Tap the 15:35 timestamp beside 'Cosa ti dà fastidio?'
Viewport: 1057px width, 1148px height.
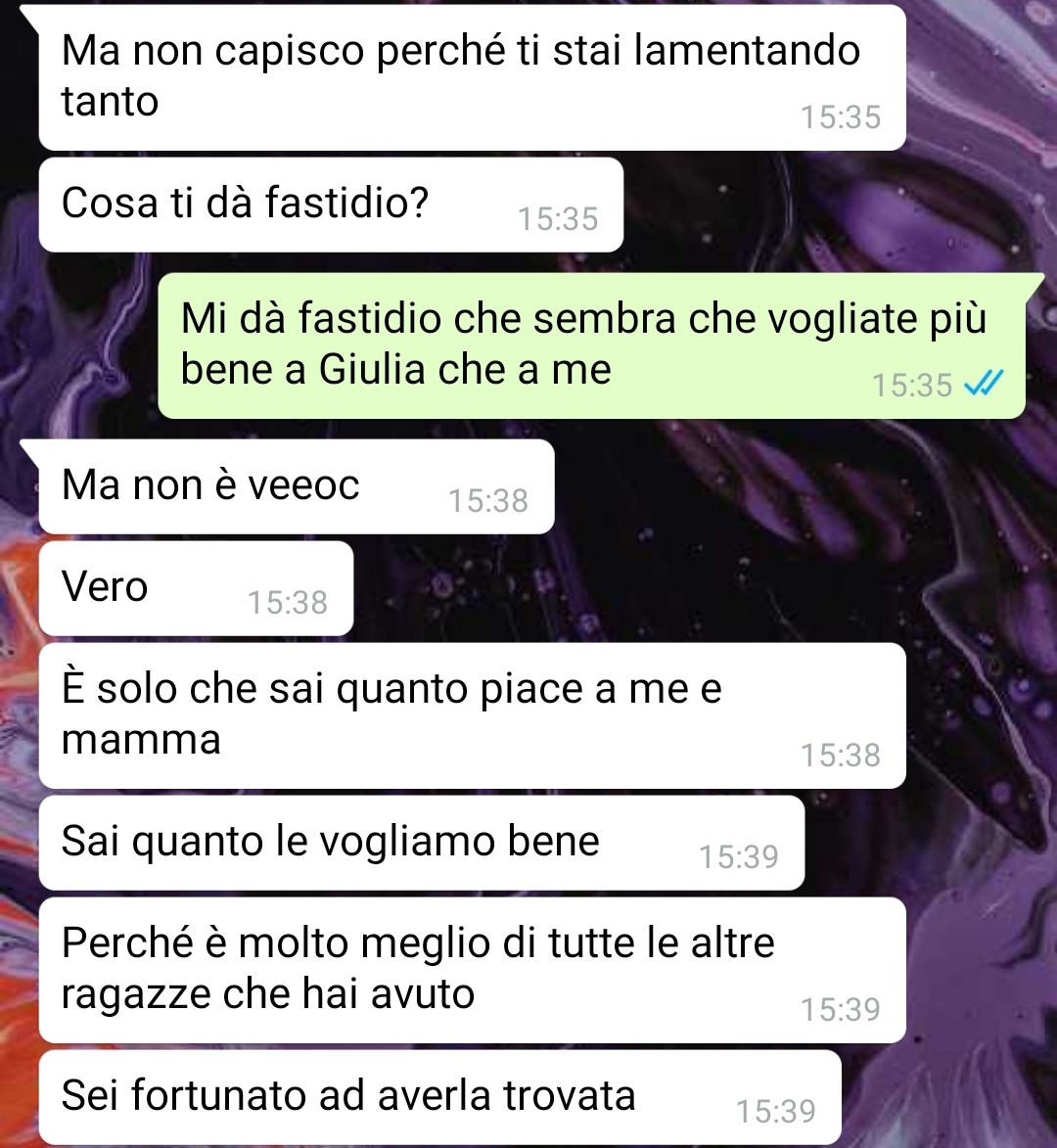(x=558, y=219)
